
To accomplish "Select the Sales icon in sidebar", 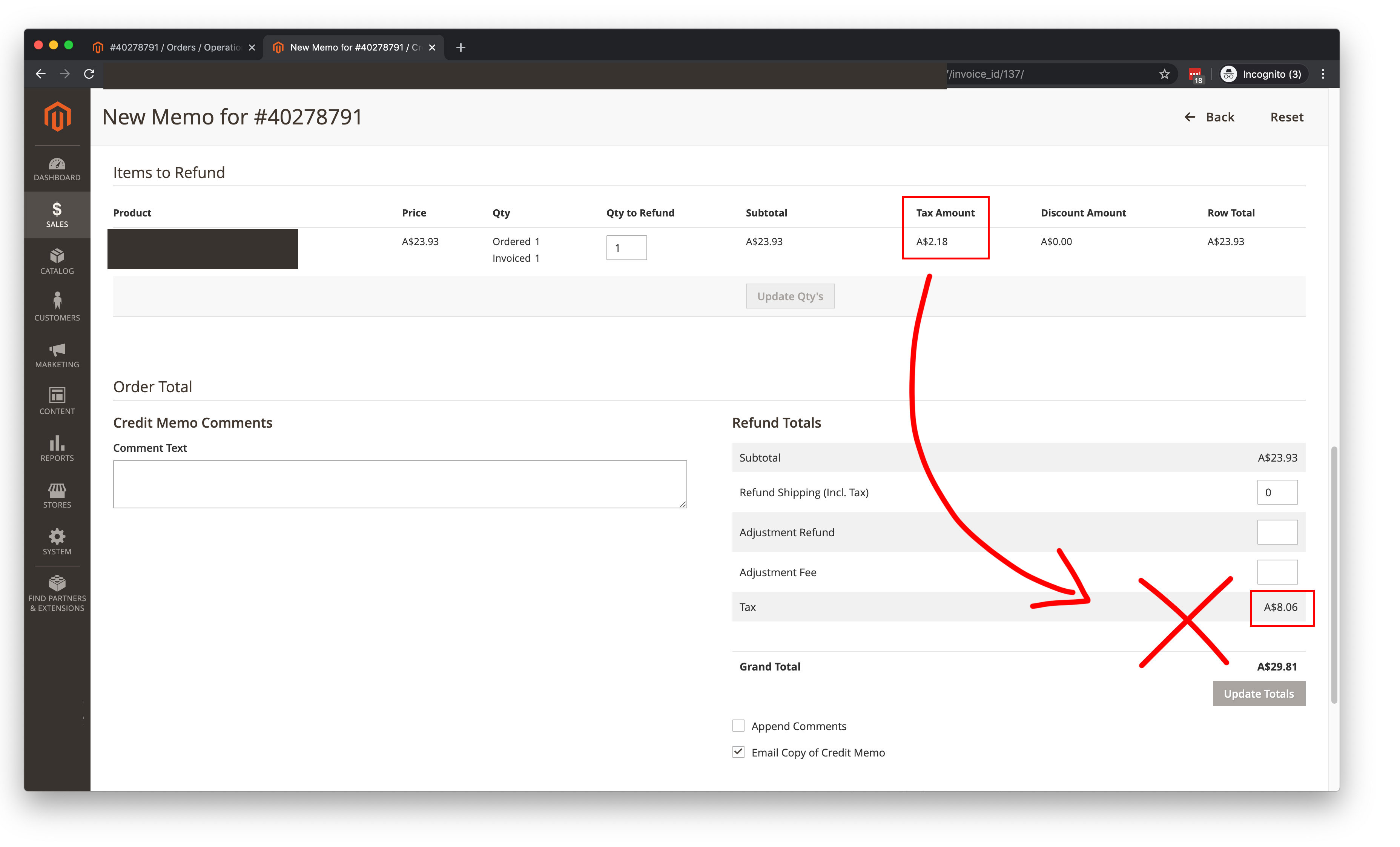I will pyautogui.click(x=57, y=215).
